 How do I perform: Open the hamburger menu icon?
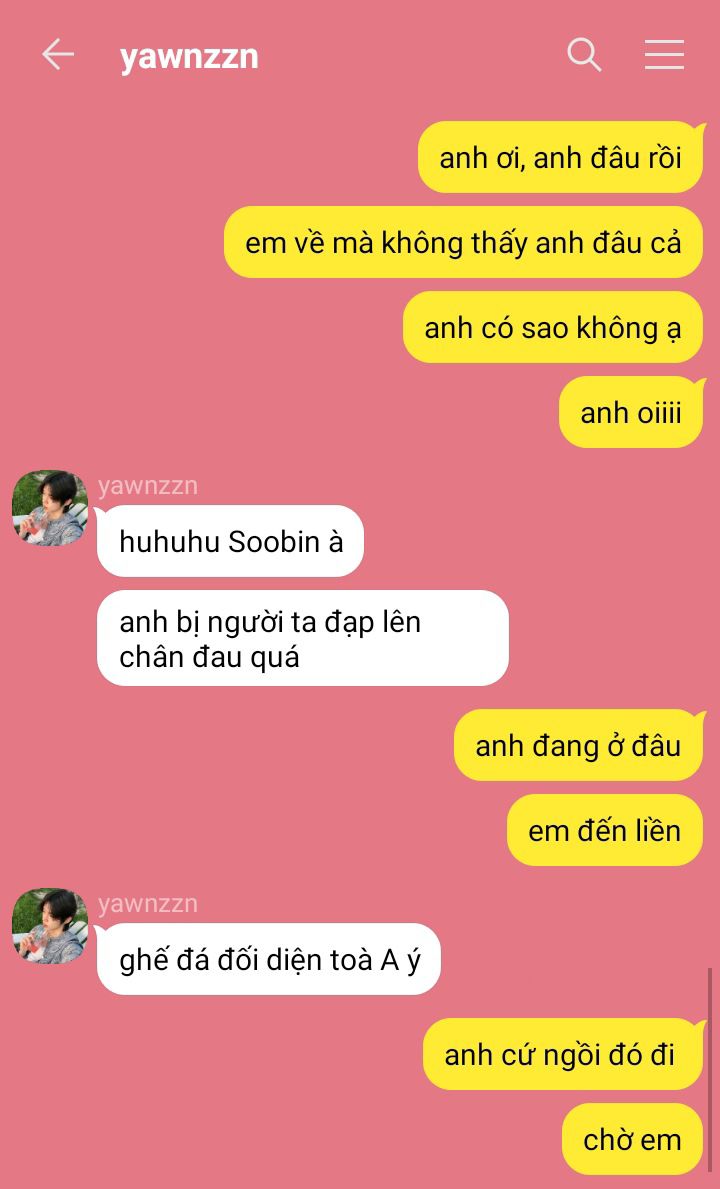(x=664, y=55)
